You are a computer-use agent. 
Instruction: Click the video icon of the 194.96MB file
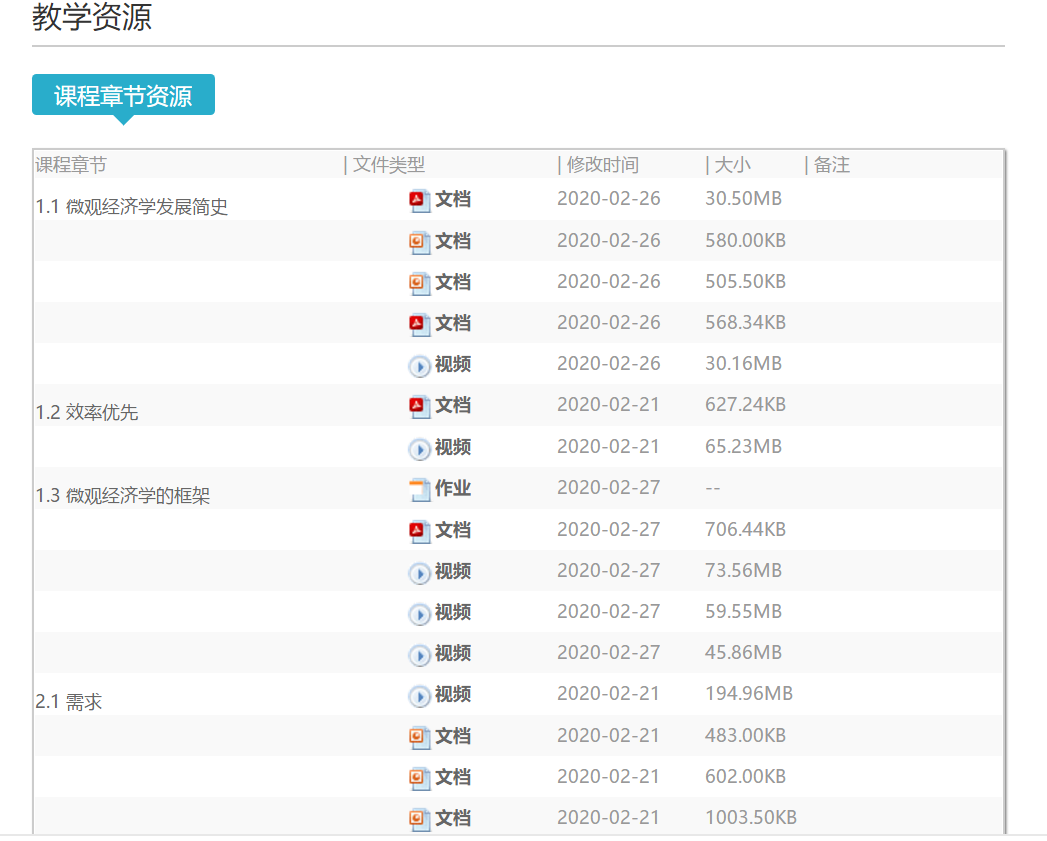pyautogui.click(x=419, y=696)
